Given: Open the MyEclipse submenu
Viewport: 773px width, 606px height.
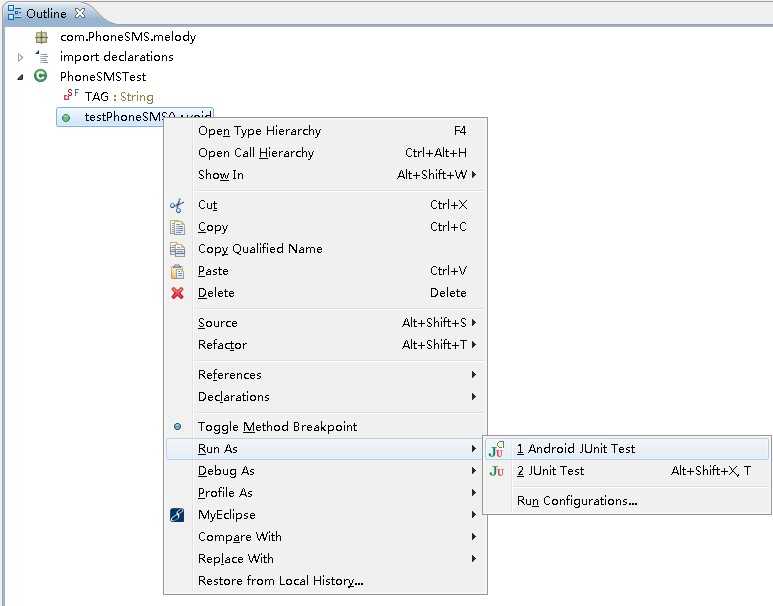Looking at the screenshot, I should click(x=325, y=515).
